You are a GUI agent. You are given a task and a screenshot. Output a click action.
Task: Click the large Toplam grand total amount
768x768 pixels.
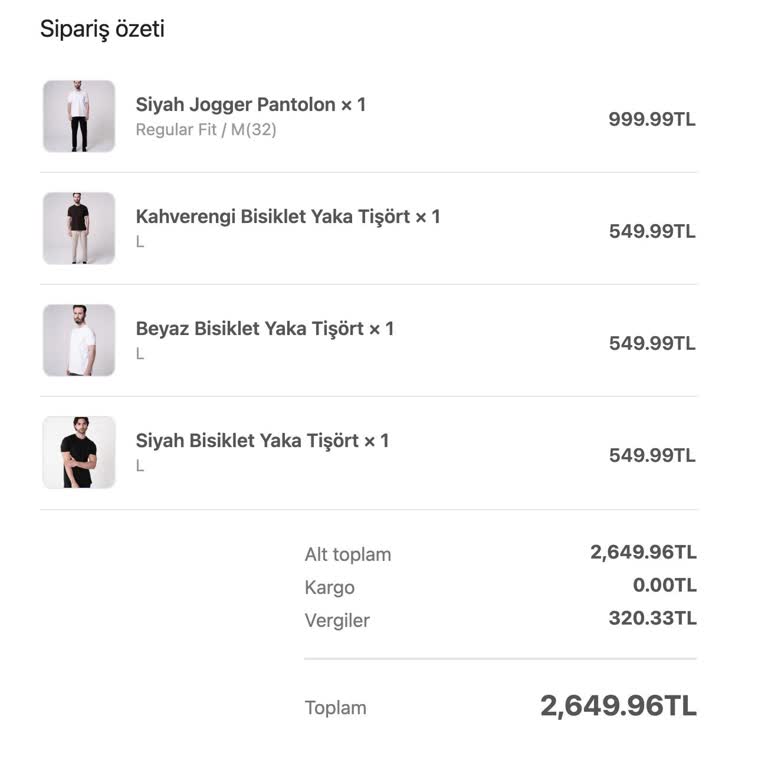(618, 706)
